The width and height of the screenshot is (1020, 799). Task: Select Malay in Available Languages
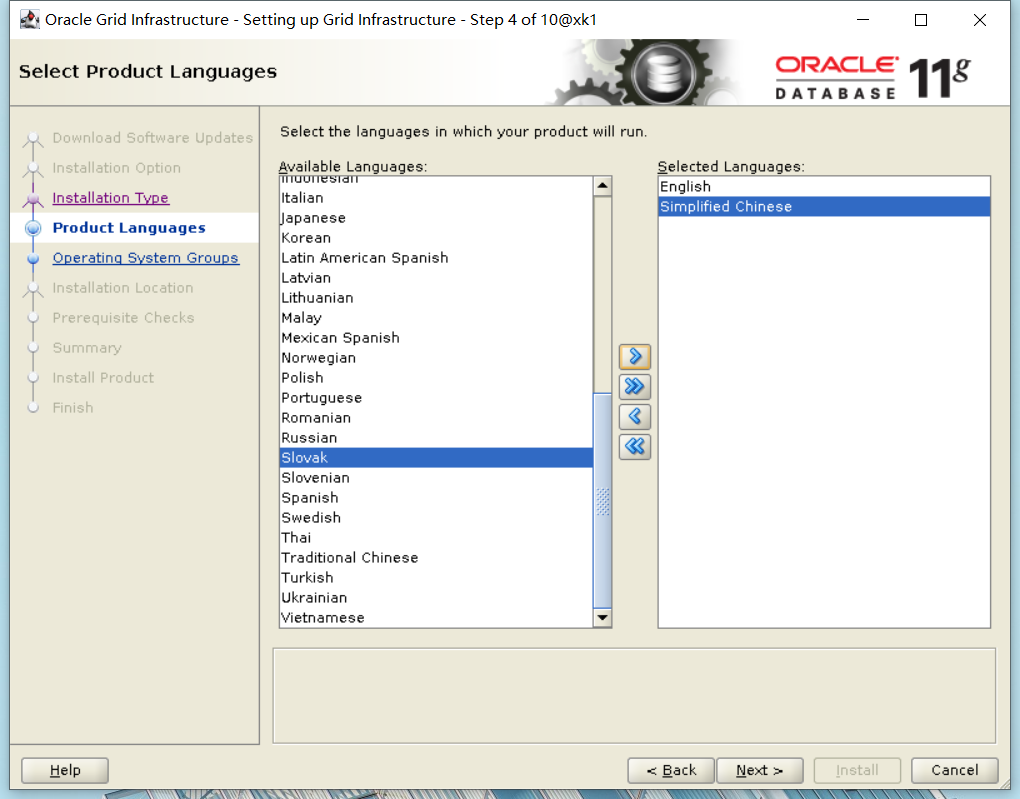click(436, 318)
